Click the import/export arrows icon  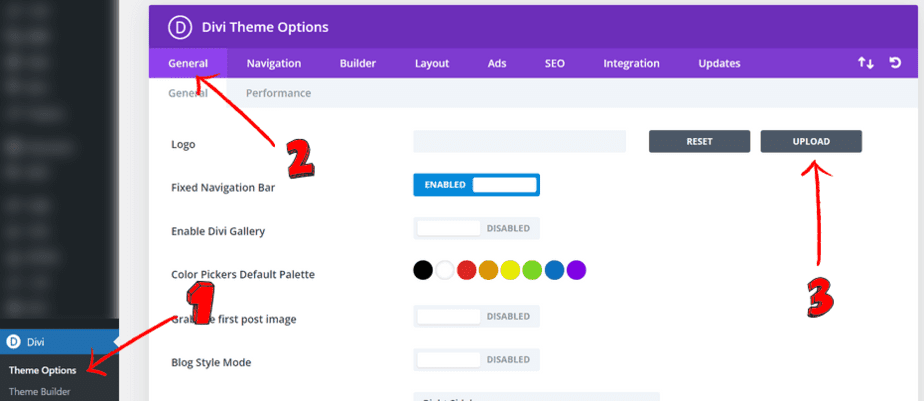865,63
